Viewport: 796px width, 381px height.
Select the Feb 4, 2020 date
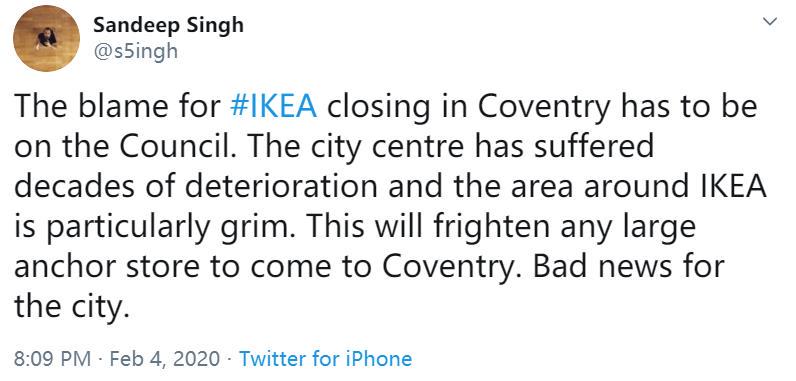[165, 359]
